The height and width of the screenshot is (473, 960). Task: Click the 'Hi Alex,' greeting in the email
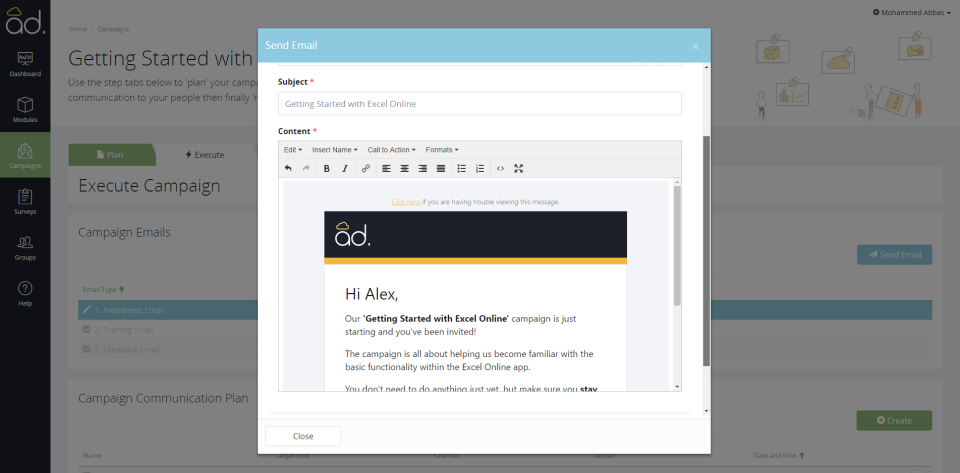(x=372, y=294)
